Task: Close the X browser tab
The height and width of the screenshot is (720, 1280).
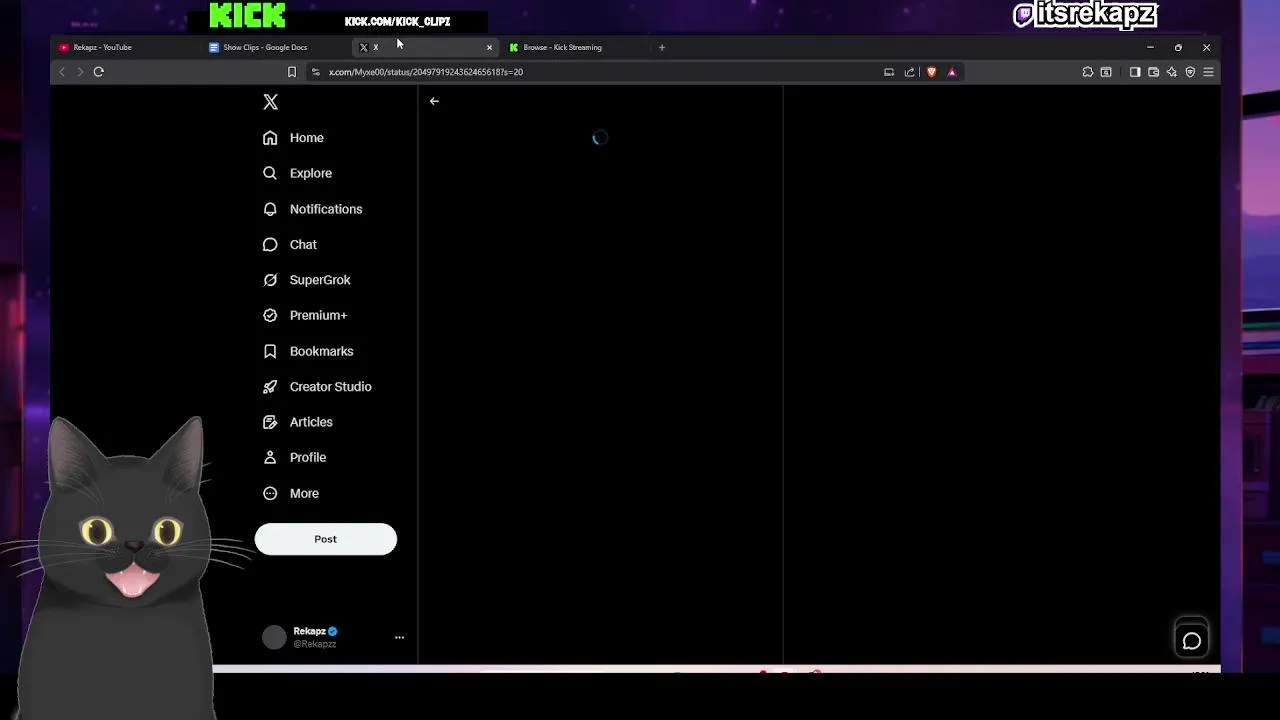Action: click(x=489, y=47)
